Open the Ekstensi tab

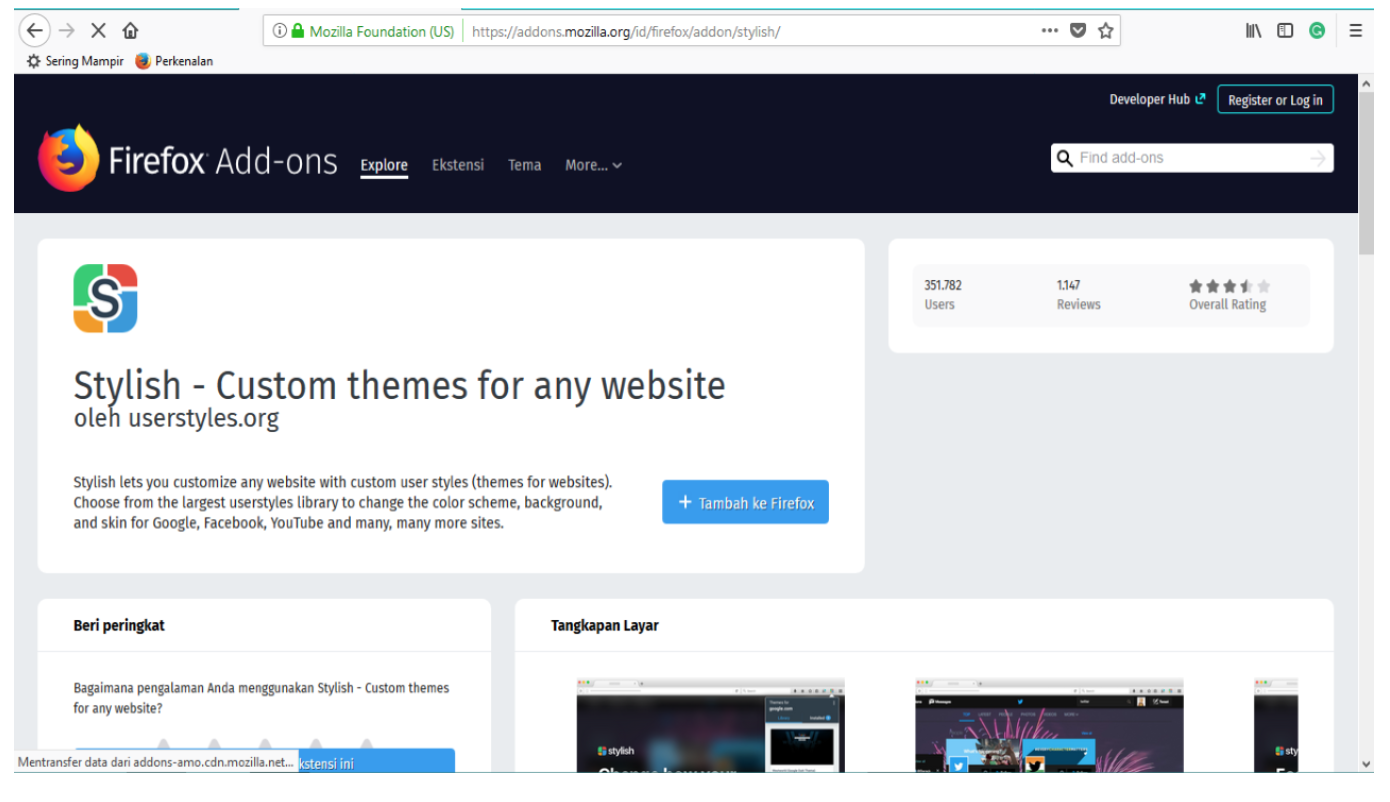click(x=458, y=165)
